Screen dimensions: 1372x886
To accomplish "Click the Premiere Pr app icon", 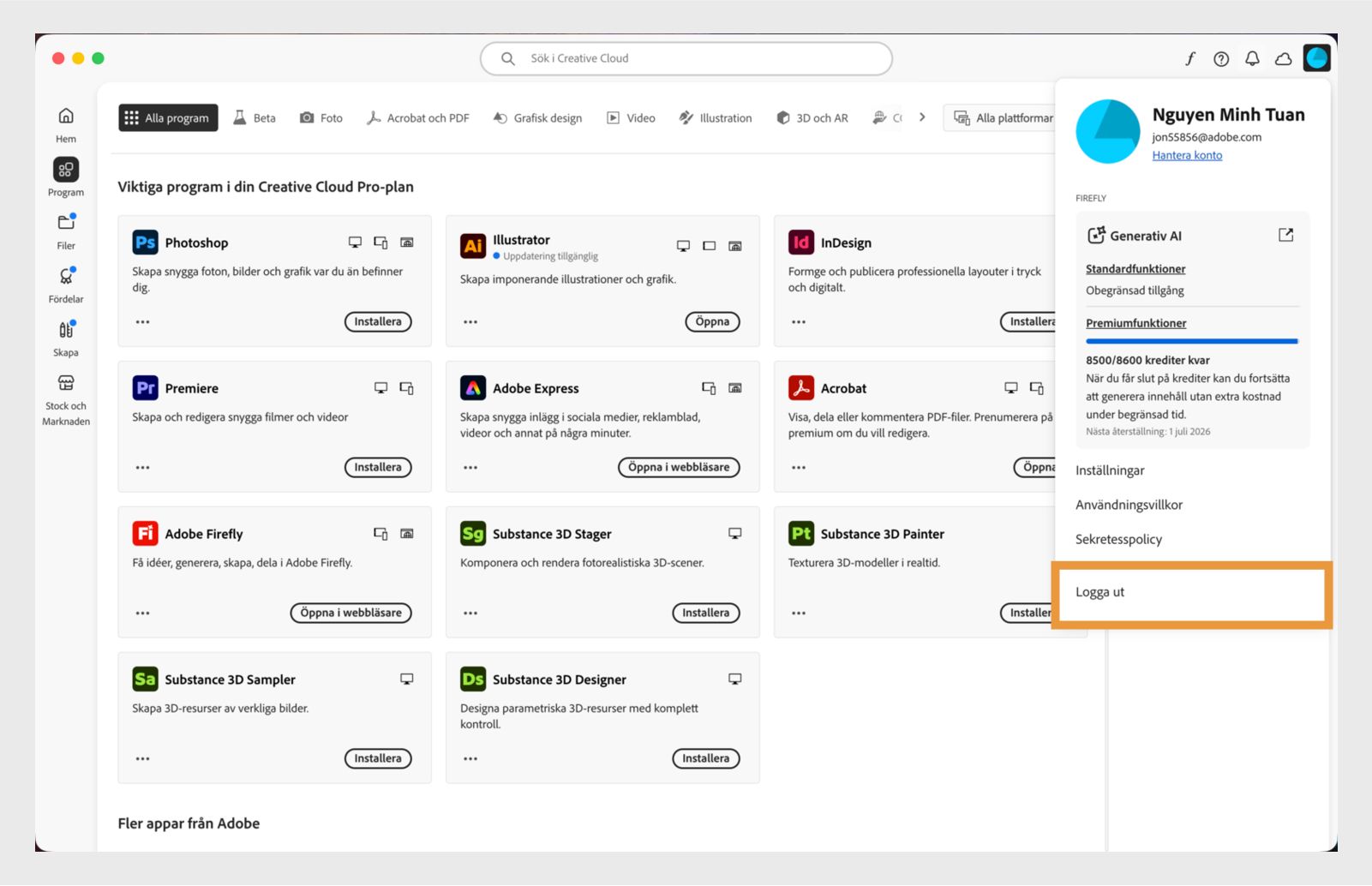I will coord(146,388).
